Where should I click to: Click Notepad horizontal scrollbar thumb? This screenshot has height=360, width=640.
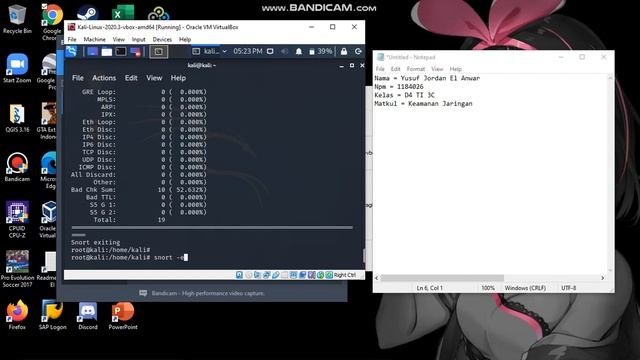(x=442, y=278)
